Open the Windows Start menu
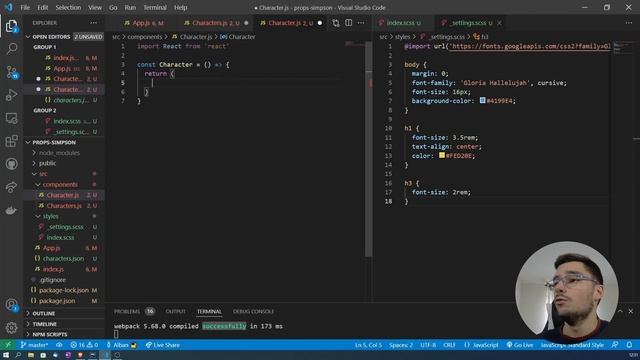640x360 pixels. [x=6, y=356]
